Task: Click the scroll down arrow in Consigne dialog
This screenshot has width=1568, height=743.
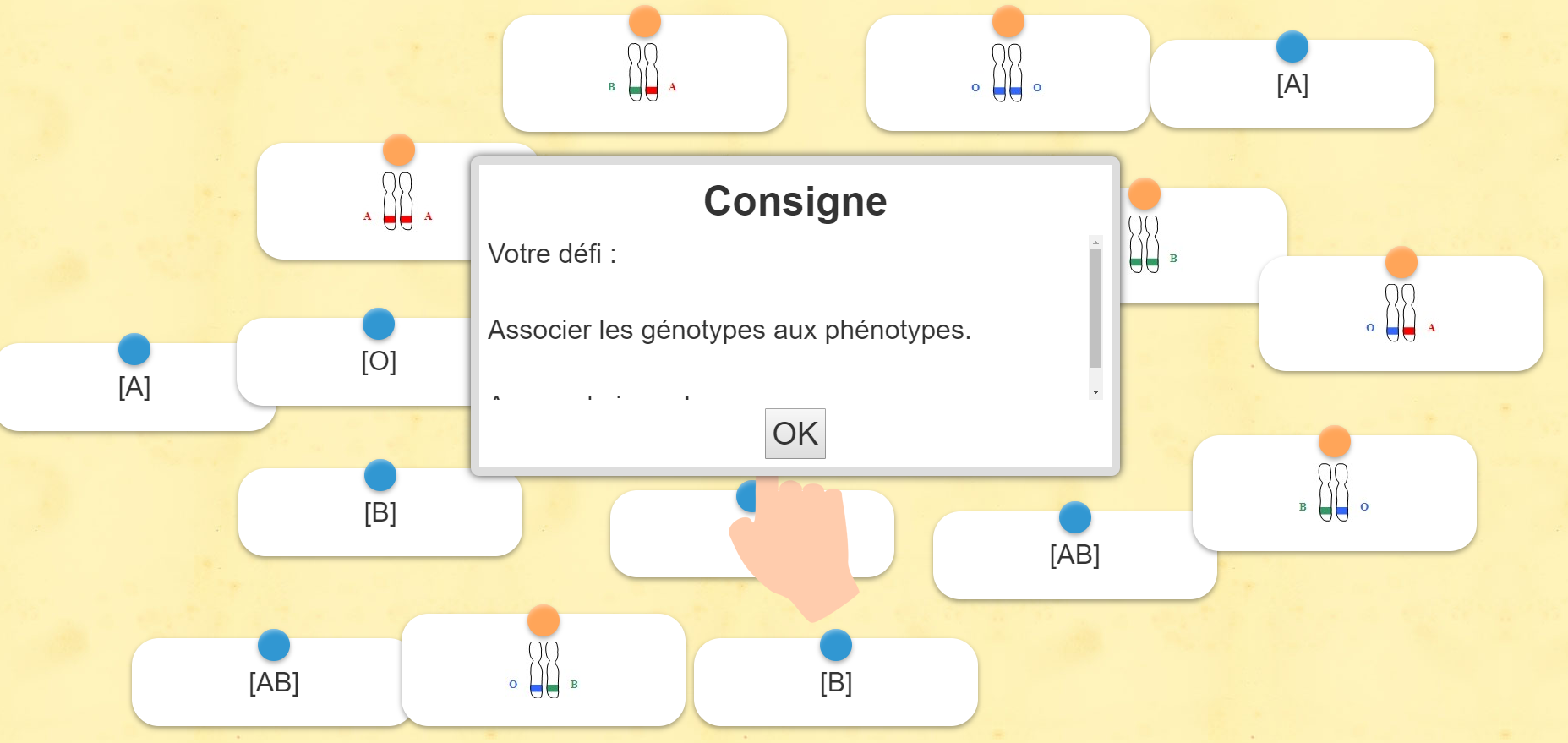Action: pyautogui.click(x=1095, y=392)
